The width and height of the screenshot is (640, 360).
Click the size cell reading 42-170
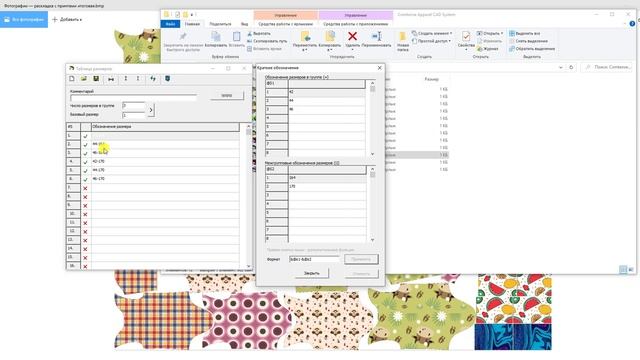(165, 162)
